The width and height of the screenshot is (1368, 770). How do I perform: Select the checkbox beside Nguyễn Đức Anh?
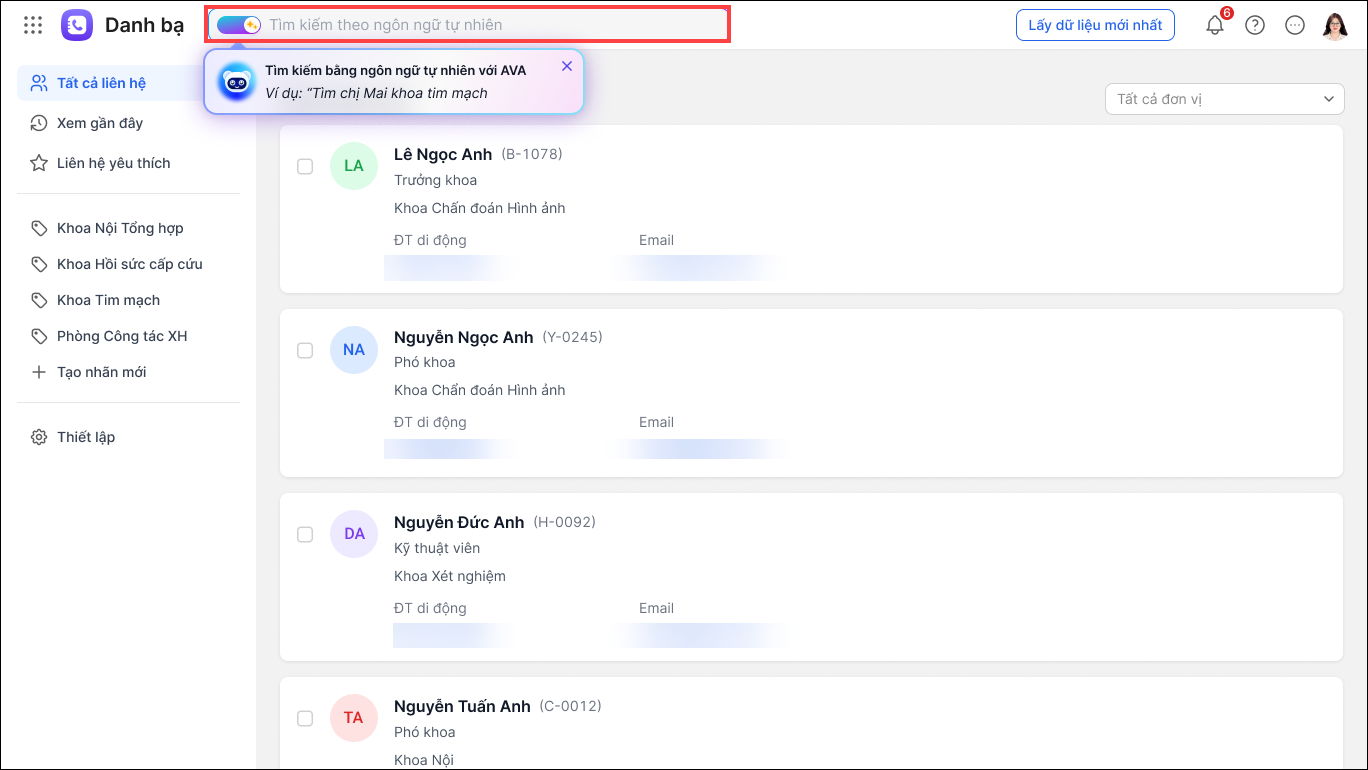305,535
